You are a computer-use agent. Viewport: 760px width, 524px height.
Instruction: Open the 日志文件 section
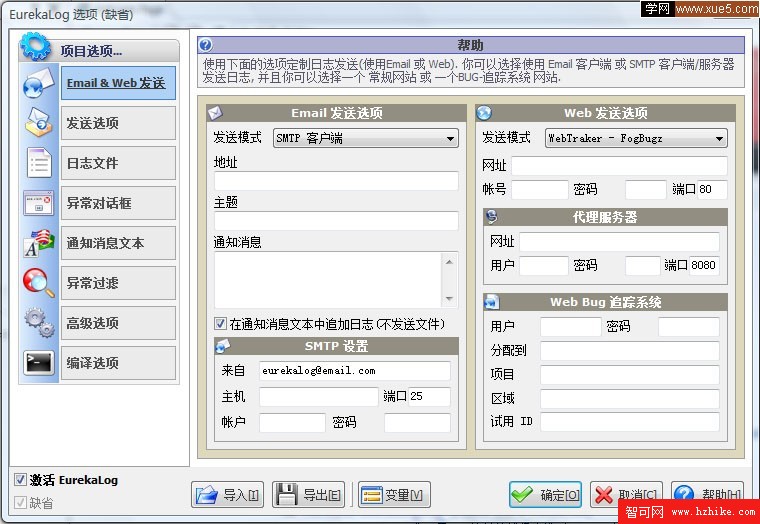pyautogui.click(x=118, y=163)
